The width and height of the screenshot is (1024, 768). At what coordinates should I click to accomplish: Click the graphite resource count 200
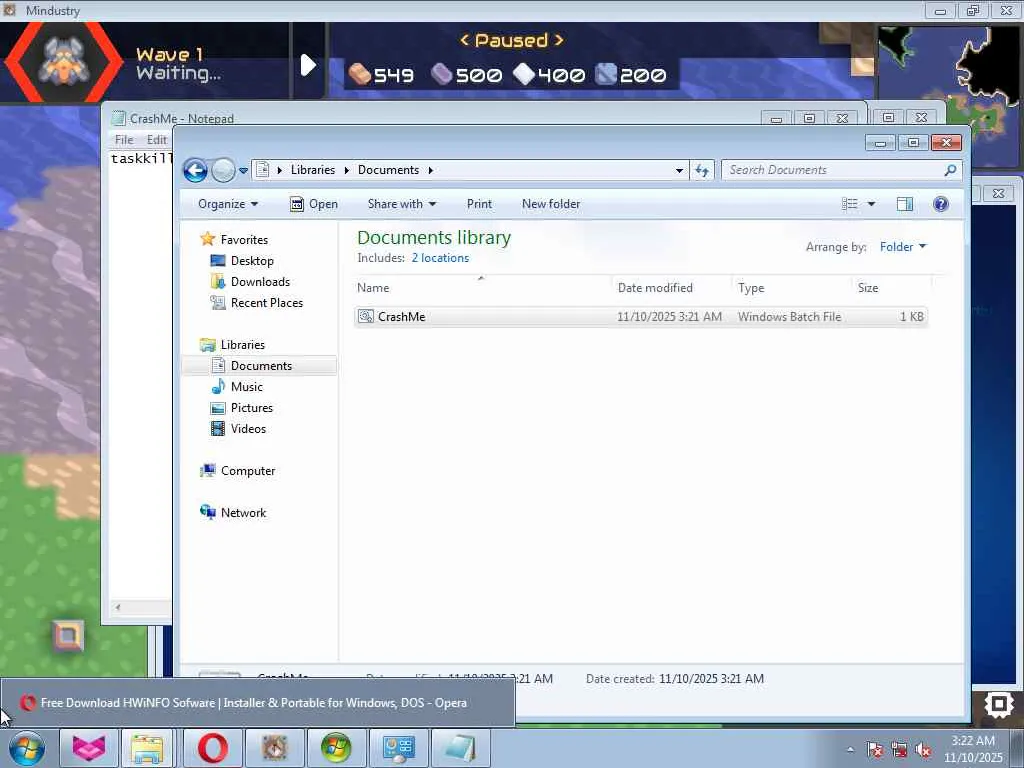[632, 74]
